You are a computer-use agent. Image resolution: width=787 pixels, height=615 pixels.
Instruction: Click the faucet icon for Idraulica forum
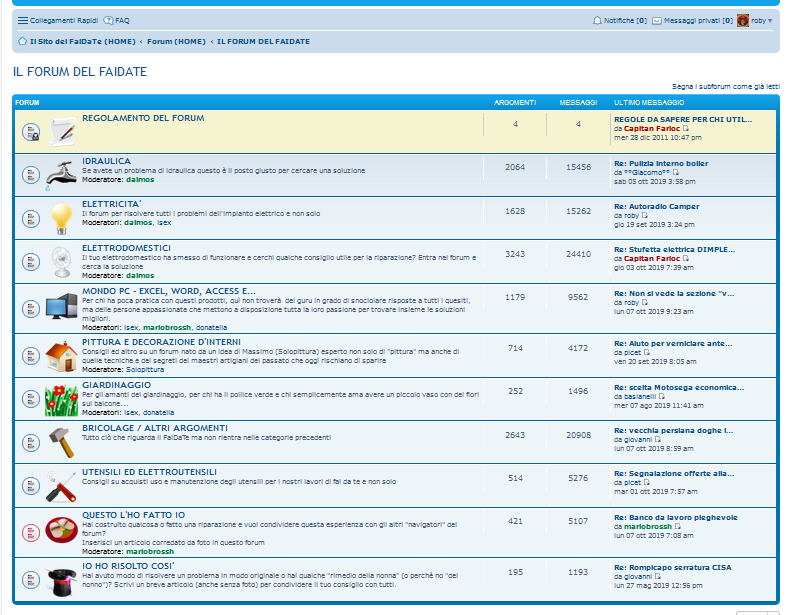62,174
